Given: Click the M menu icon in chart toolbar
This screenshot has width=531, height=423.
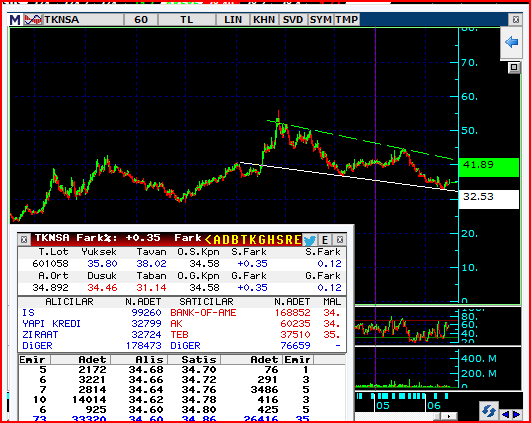Looking at the screenshot, I should [15, 20].
